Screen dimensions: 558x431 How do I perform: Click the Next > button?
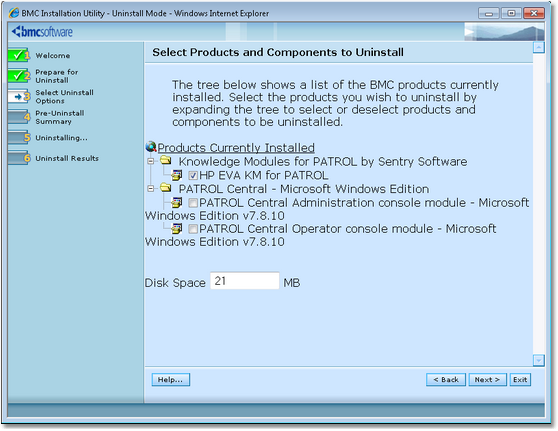coord(487,379)
